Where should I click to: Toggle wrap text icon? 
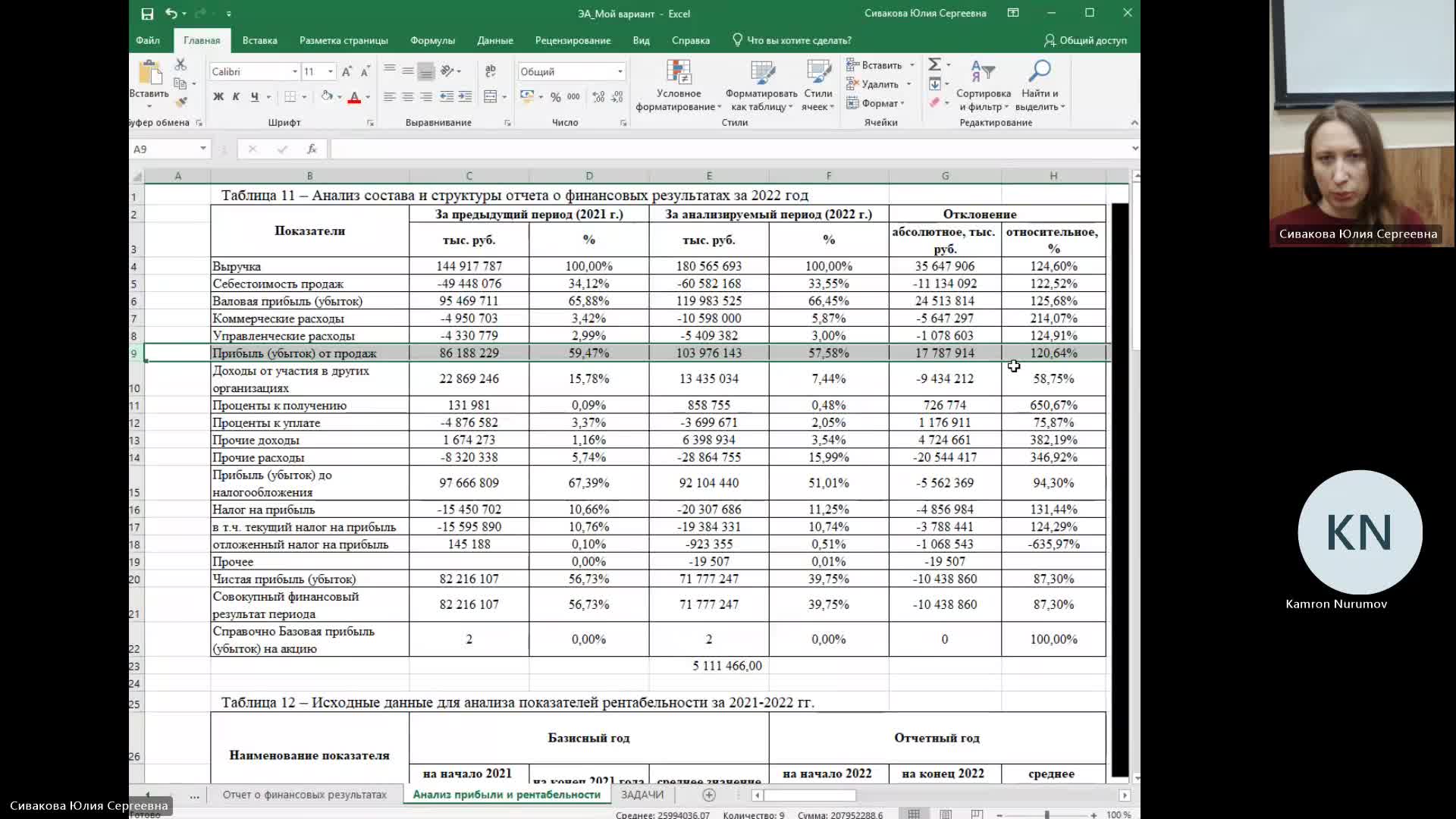(x=491, y=71)
